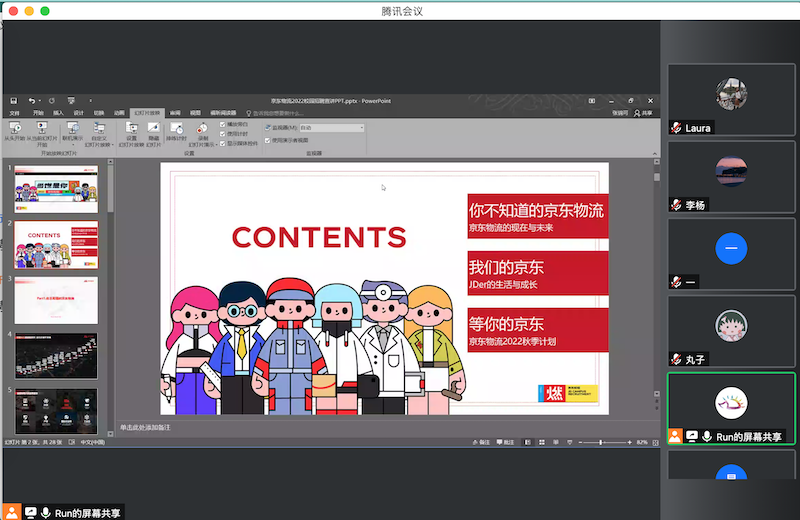Click the Rehearse Timings (排练计时) icon
800x520 pixels.
pos(174,129)
